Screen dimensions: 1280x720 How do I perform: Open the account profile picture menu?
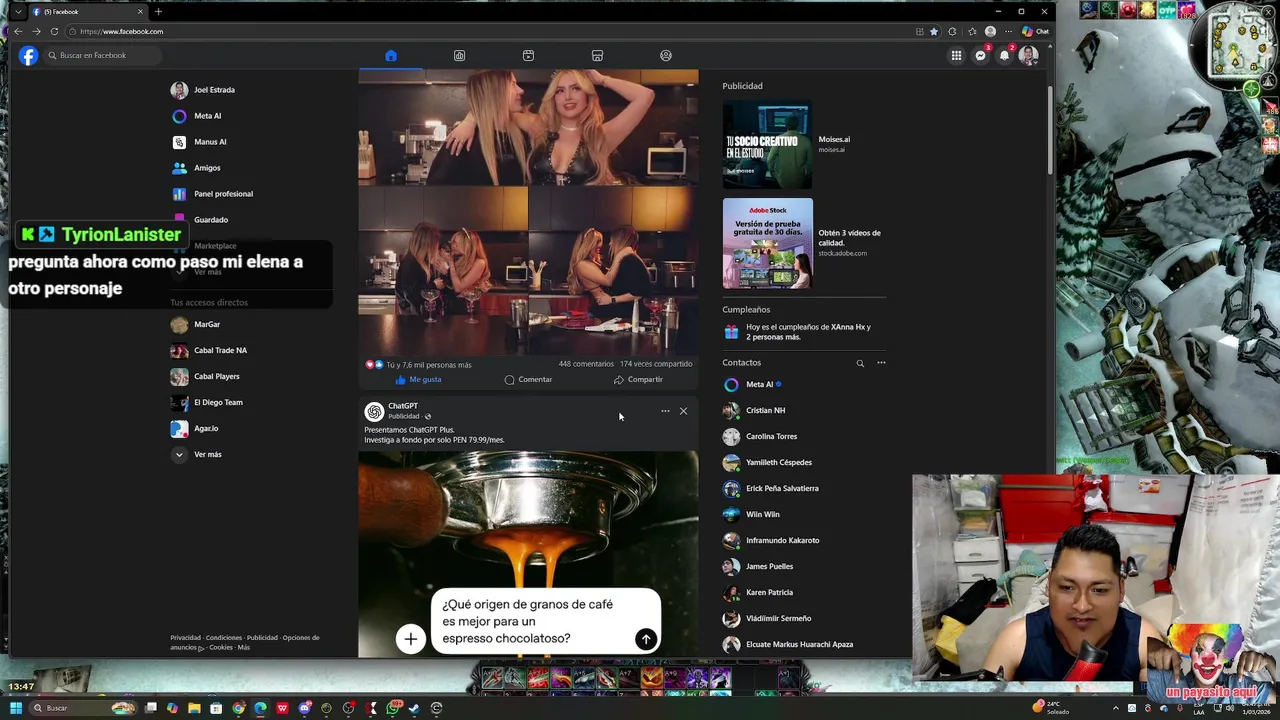1028,56
